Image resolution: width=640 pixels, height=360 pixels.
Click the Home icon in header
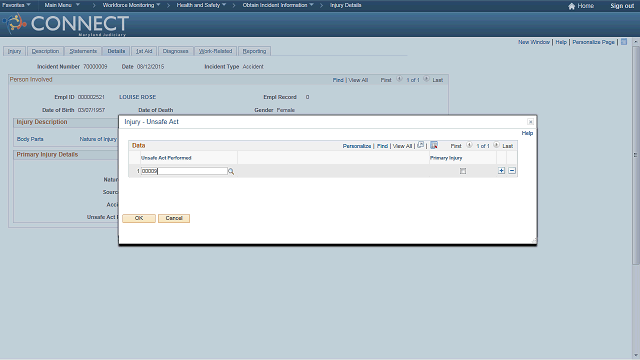[571, 6]
